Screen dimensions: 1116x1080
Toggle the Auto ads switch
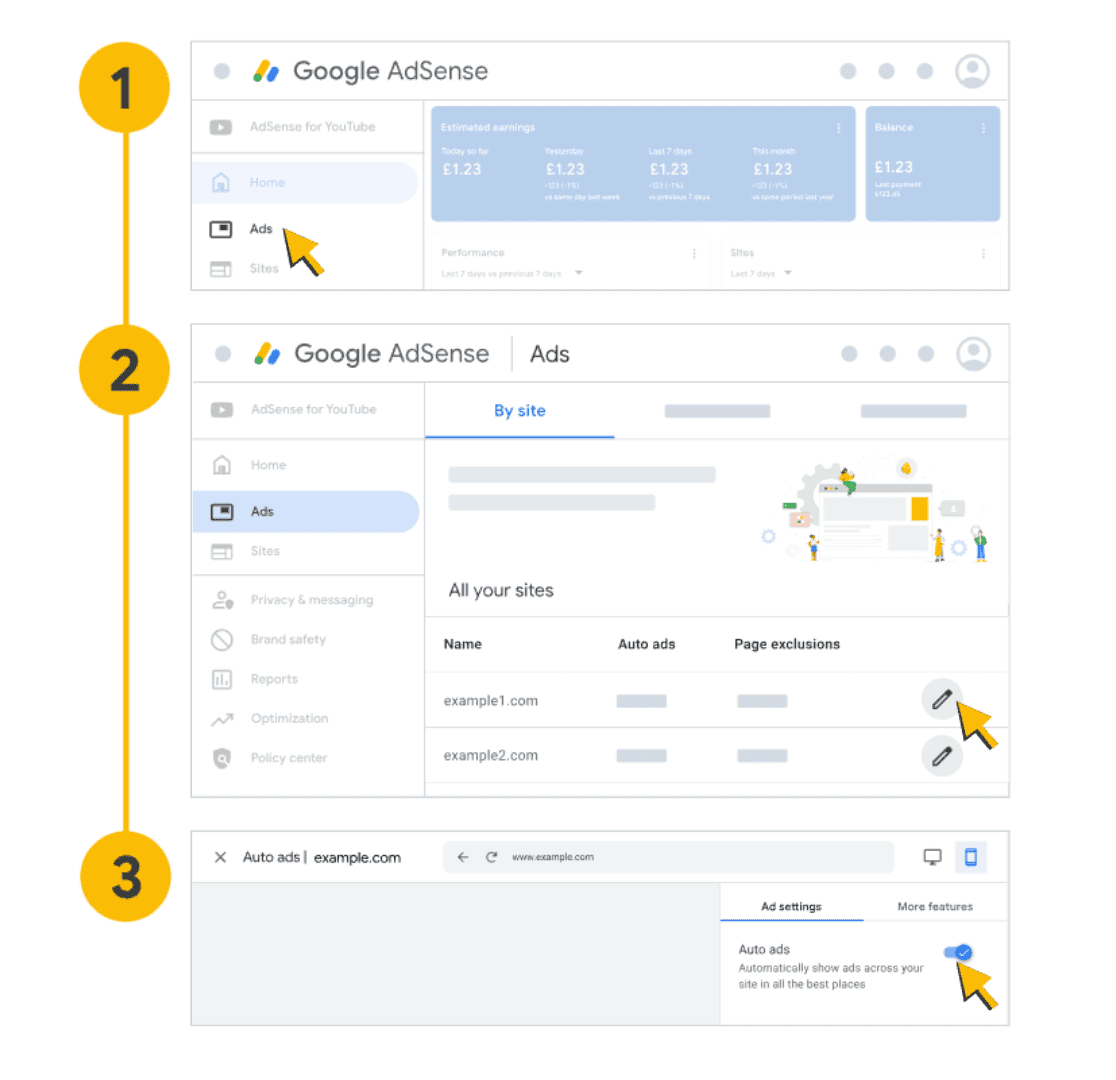[x=958, y=953]
